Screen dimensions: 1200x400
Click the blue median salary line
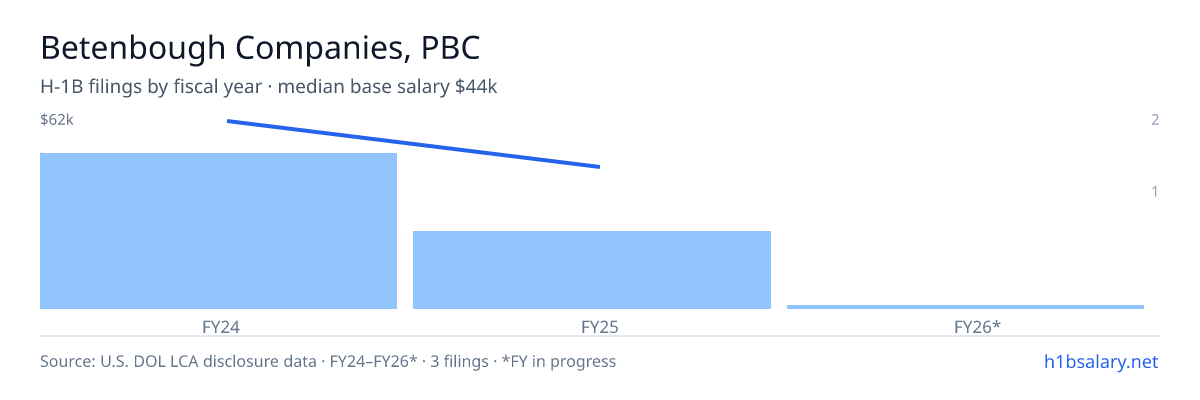413,144
